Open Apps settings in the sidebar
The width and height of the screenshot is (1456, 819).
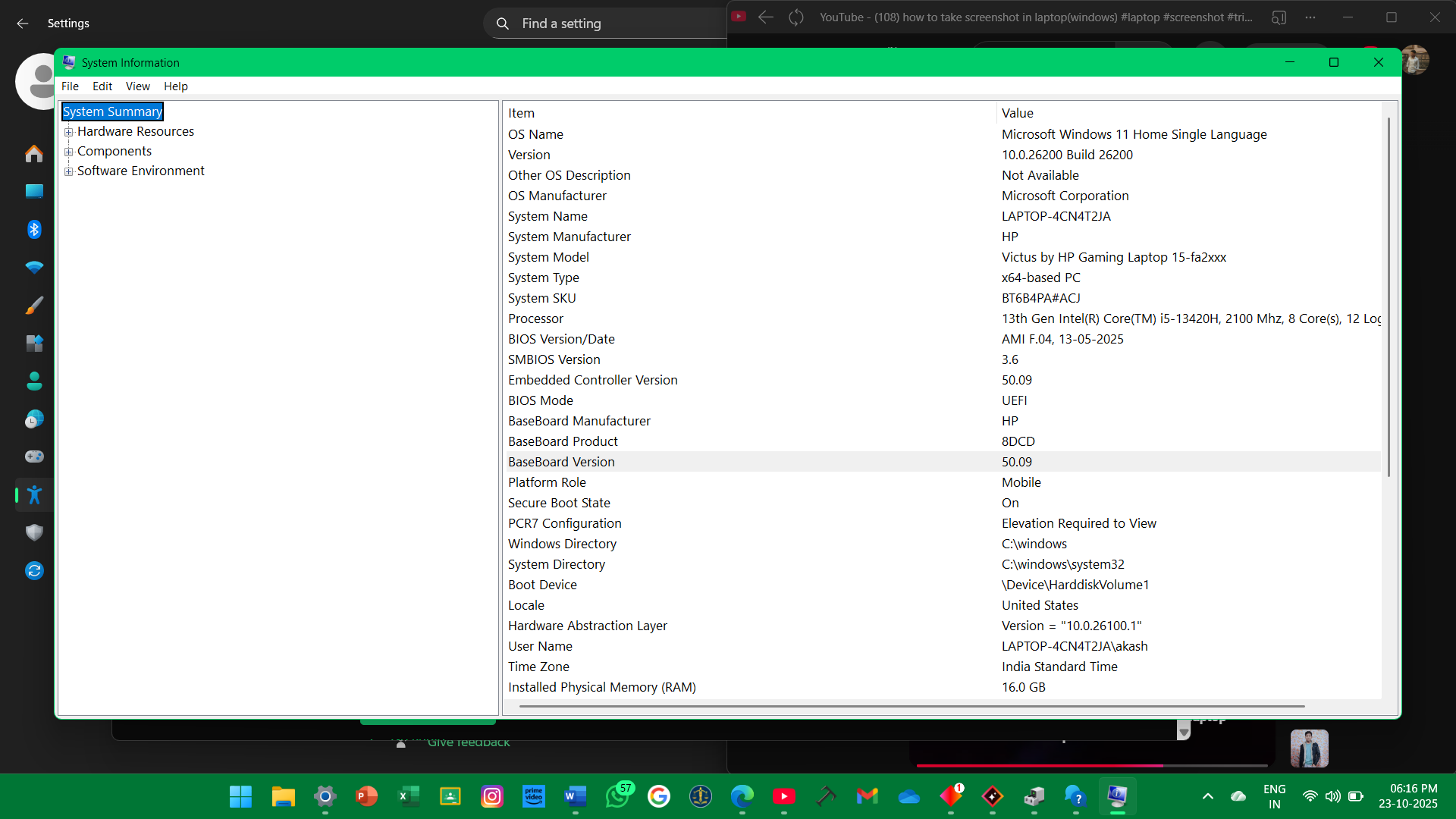34,343
